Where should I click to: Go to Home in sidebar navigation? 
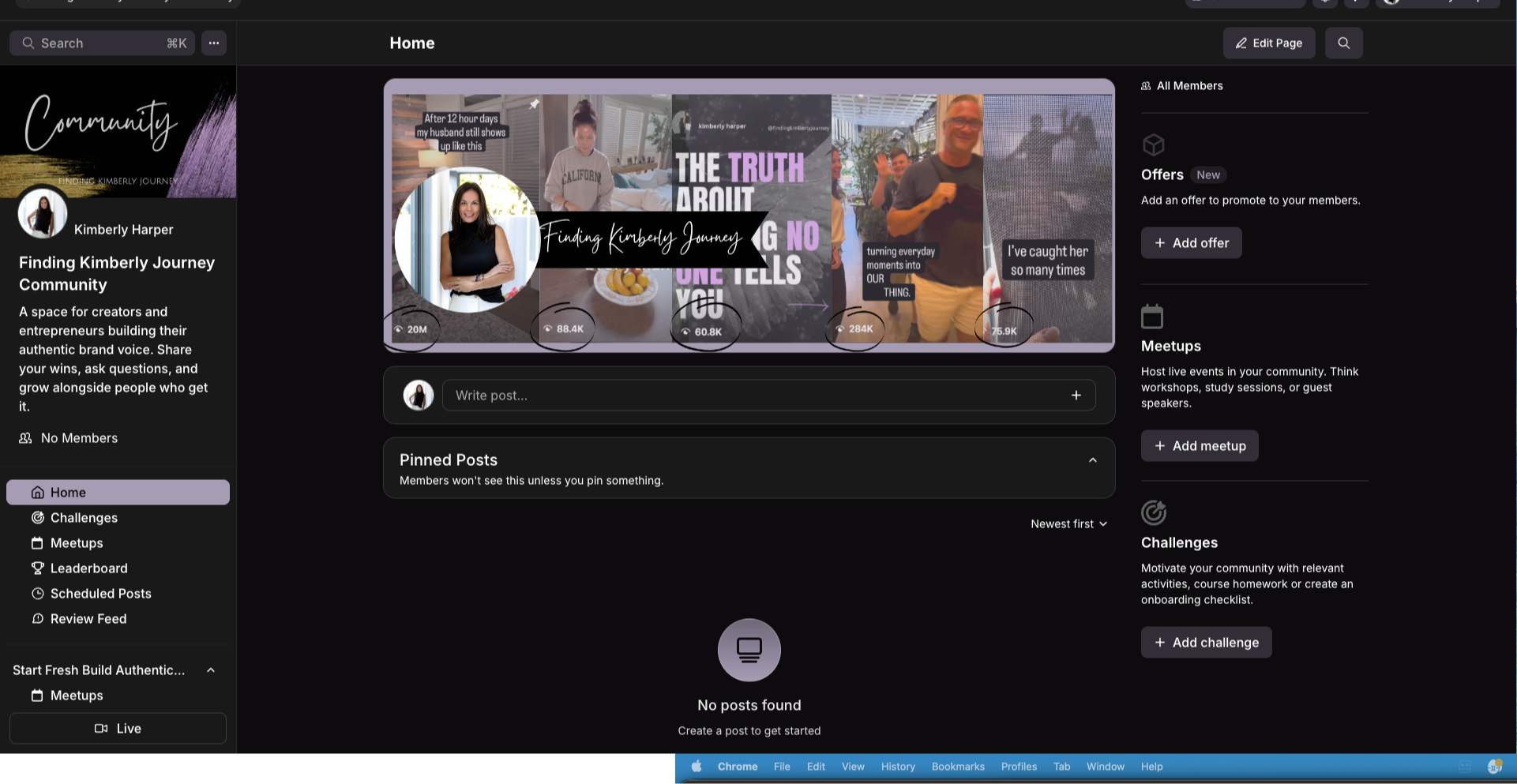pyautogui.click(x=118, y=493)
